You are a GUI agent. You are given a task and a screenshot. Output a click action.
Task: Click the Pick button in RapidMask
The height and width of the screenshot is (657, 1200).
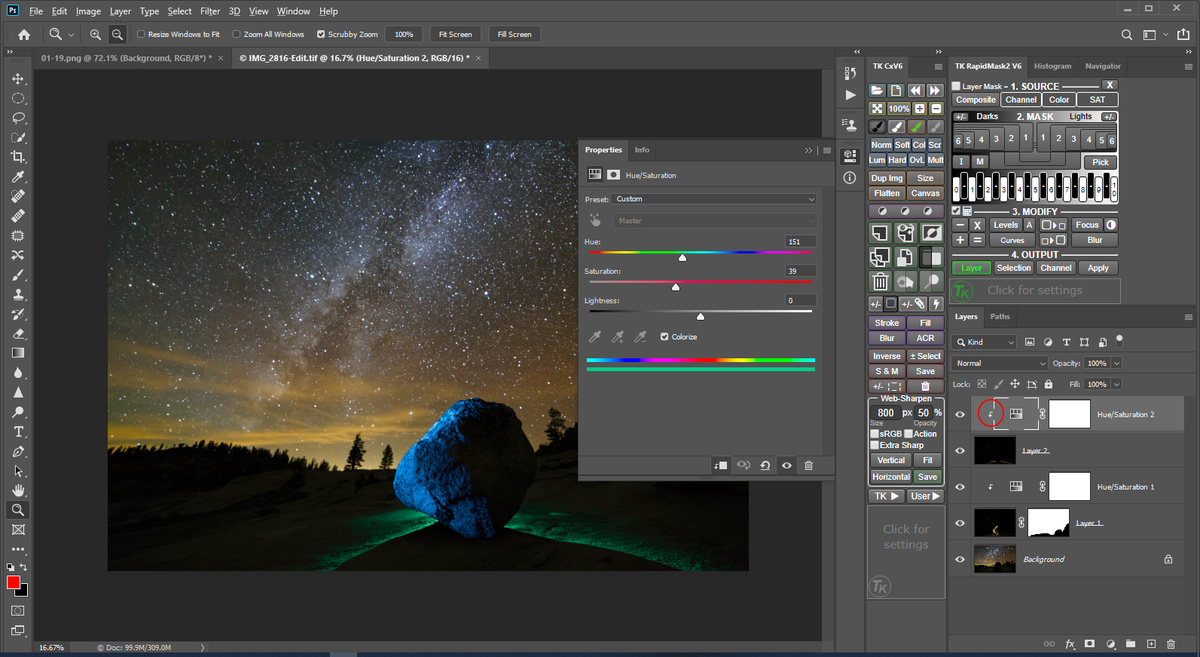[1100, 162]
